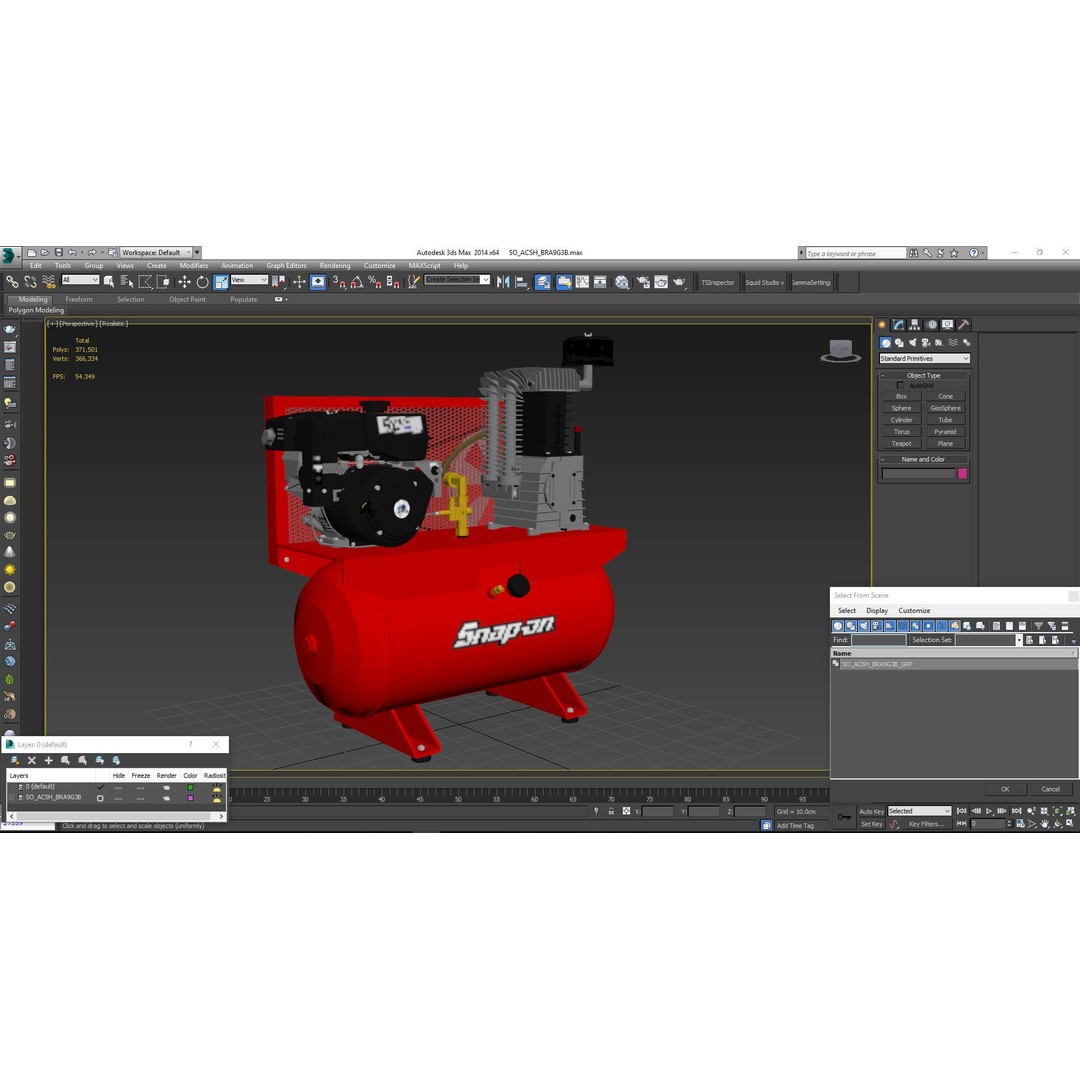Click OK in Select From Scene
The image size is (1080, 1080).
pos(1005,789)
